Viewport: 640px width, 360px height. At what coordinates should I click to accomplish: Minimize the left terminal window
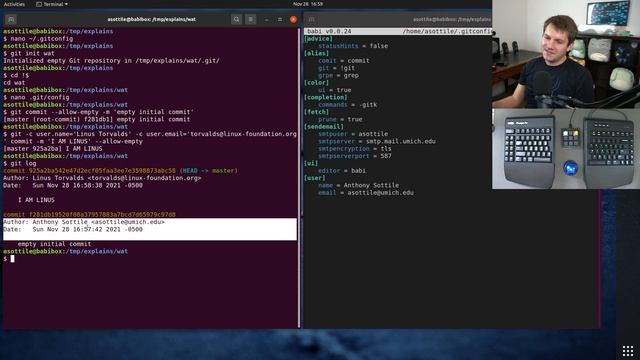(x=267, y=19)
